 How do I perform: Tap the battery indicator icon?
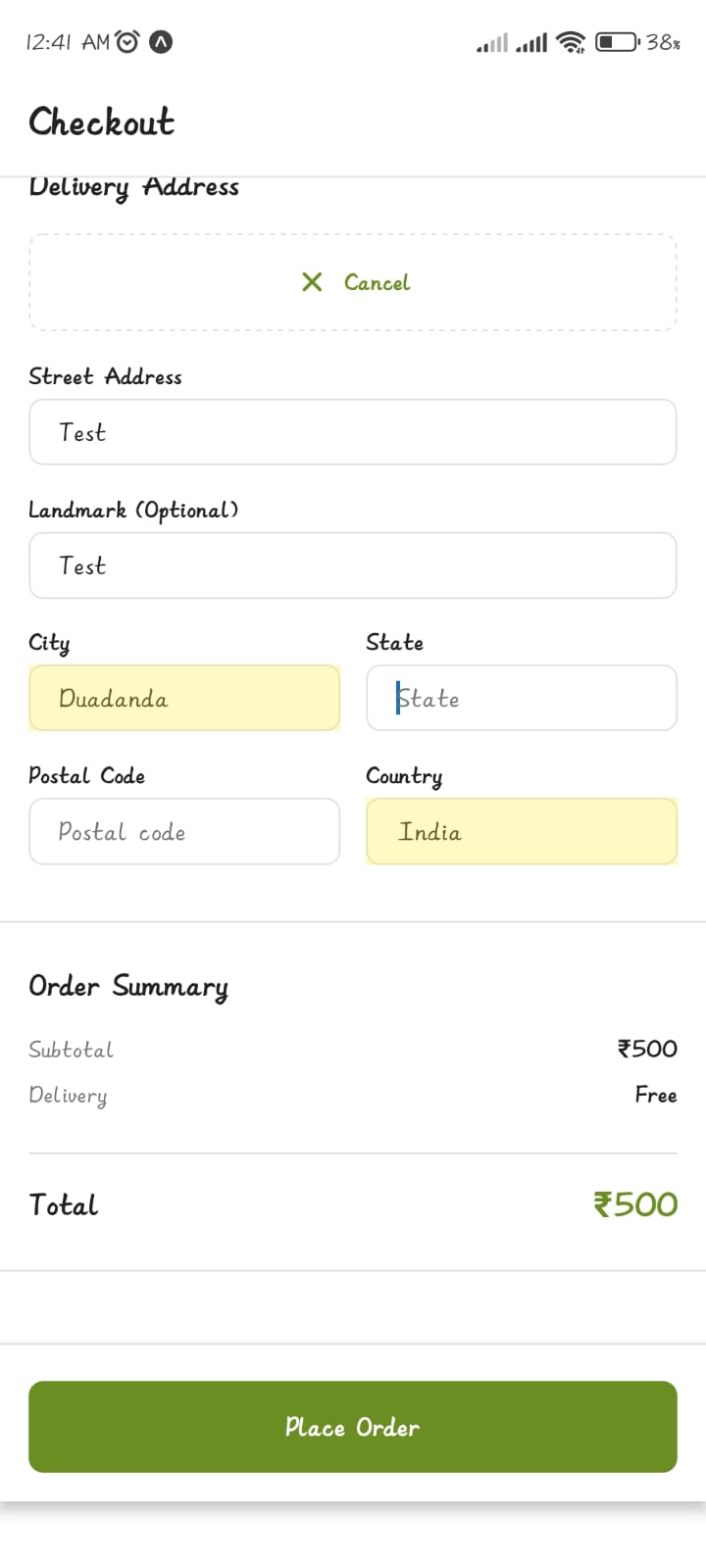617,42
